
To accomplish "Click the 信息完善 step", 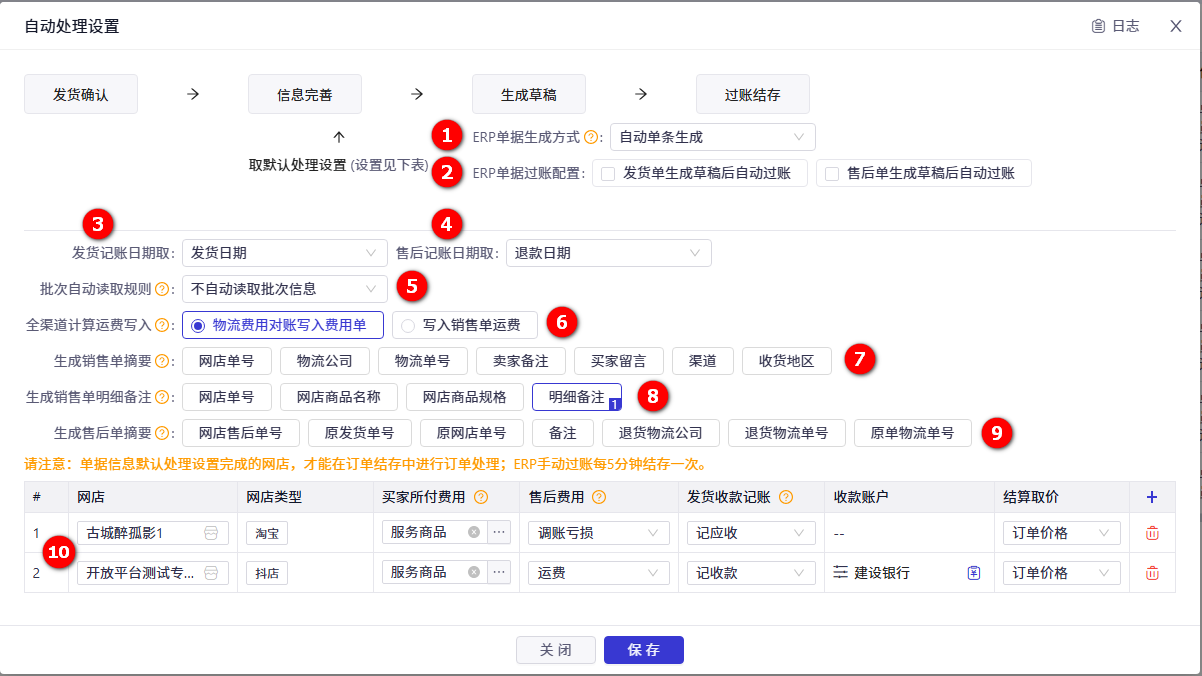I will [x=305, y=95].
